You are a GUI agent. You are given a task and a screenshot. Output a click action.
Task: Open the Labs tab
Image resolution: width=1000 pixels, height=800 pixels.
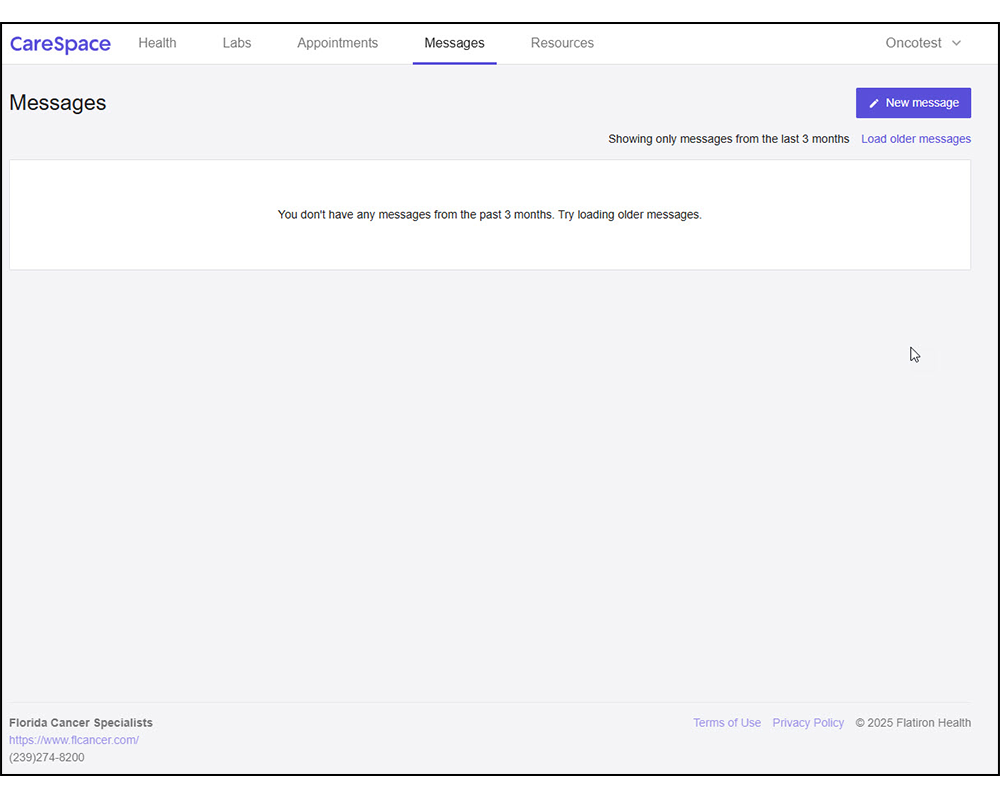236,43
